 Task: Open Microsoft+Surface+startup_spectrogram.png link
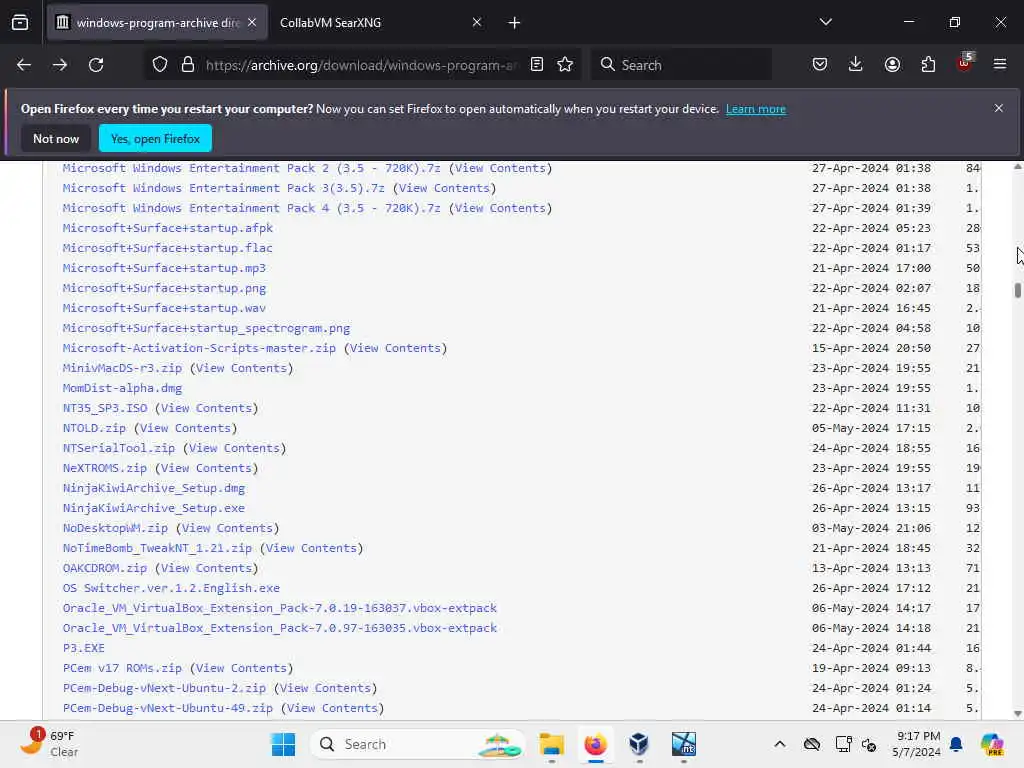click(206, 328)
